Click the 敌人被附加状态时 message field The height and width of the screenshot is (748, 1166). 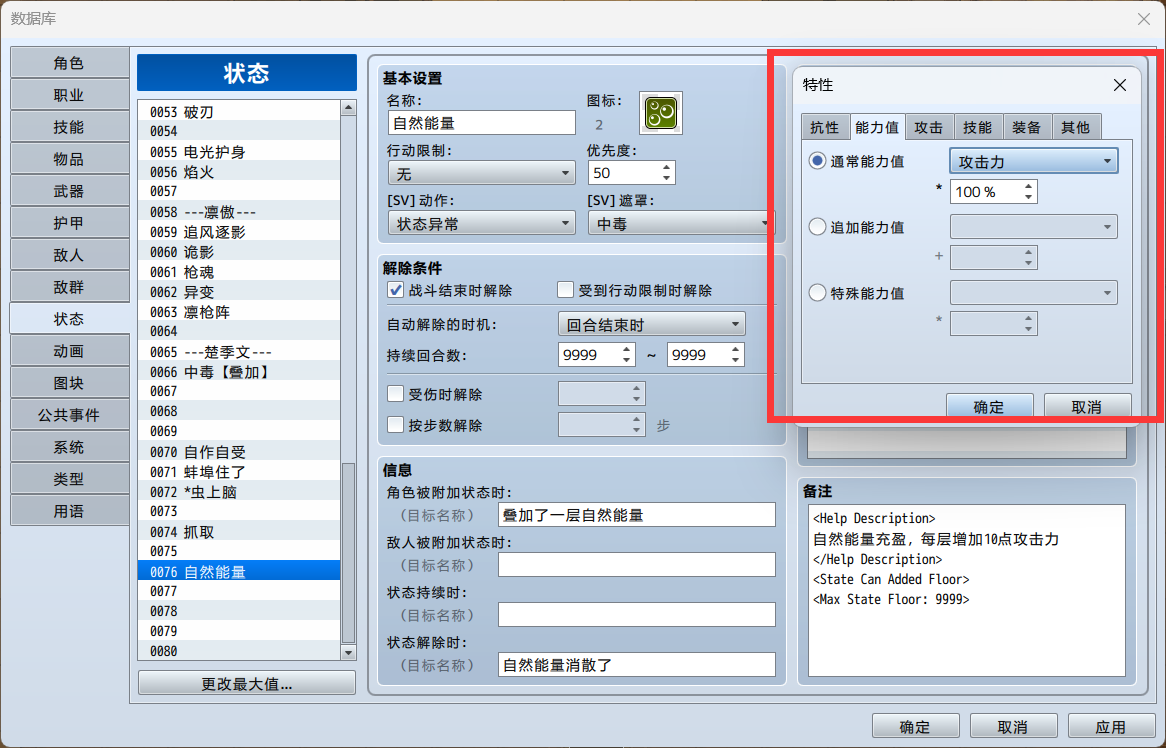tap(637, 564)
